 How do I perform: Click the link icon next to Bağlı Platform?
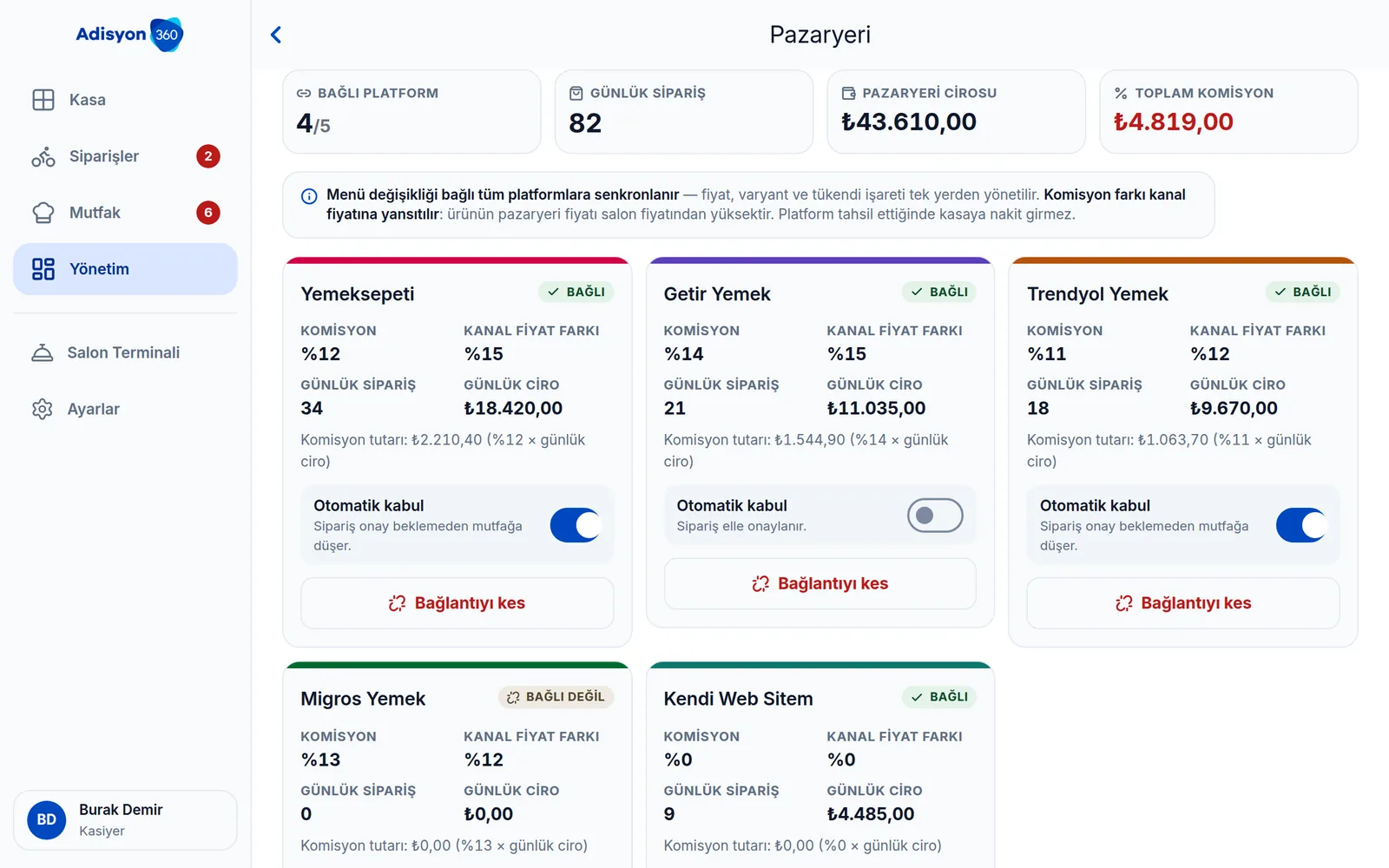click(x=304, y=93)
